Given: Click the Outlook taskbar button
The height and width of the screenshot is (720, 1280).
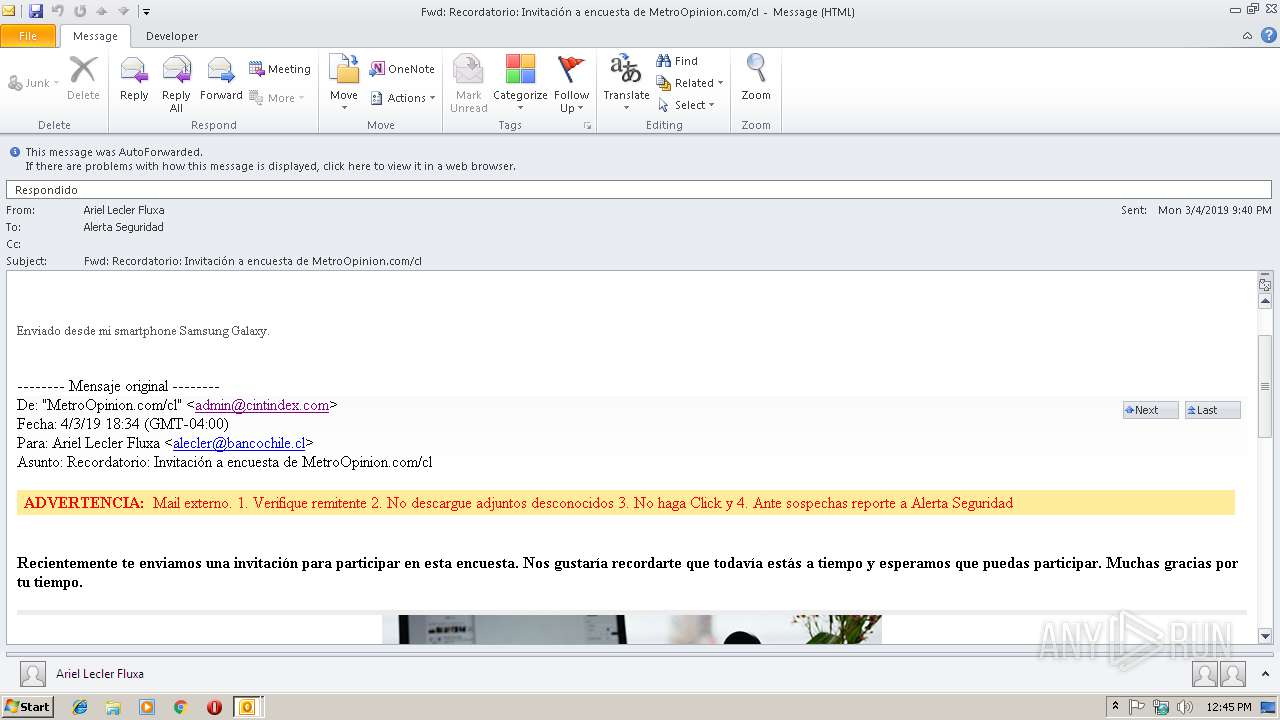Looking at the screenshot, I should [246, 707].
